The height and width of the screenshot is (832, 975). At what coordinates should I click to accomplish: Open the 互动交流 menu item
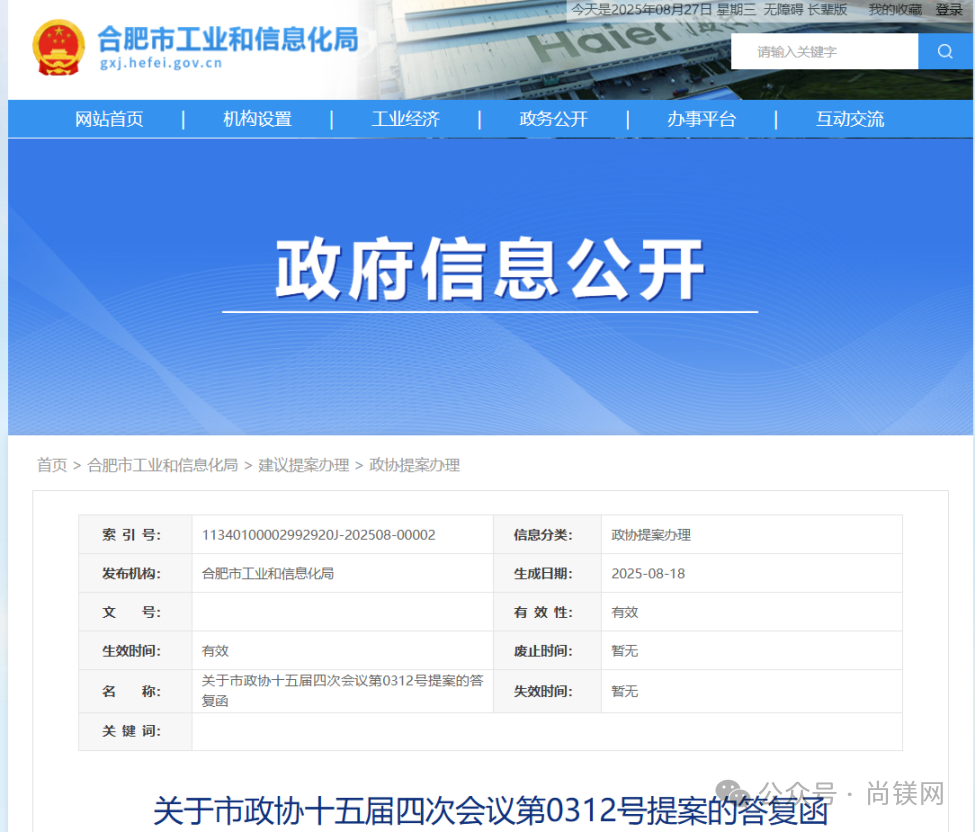coord(849,118)
